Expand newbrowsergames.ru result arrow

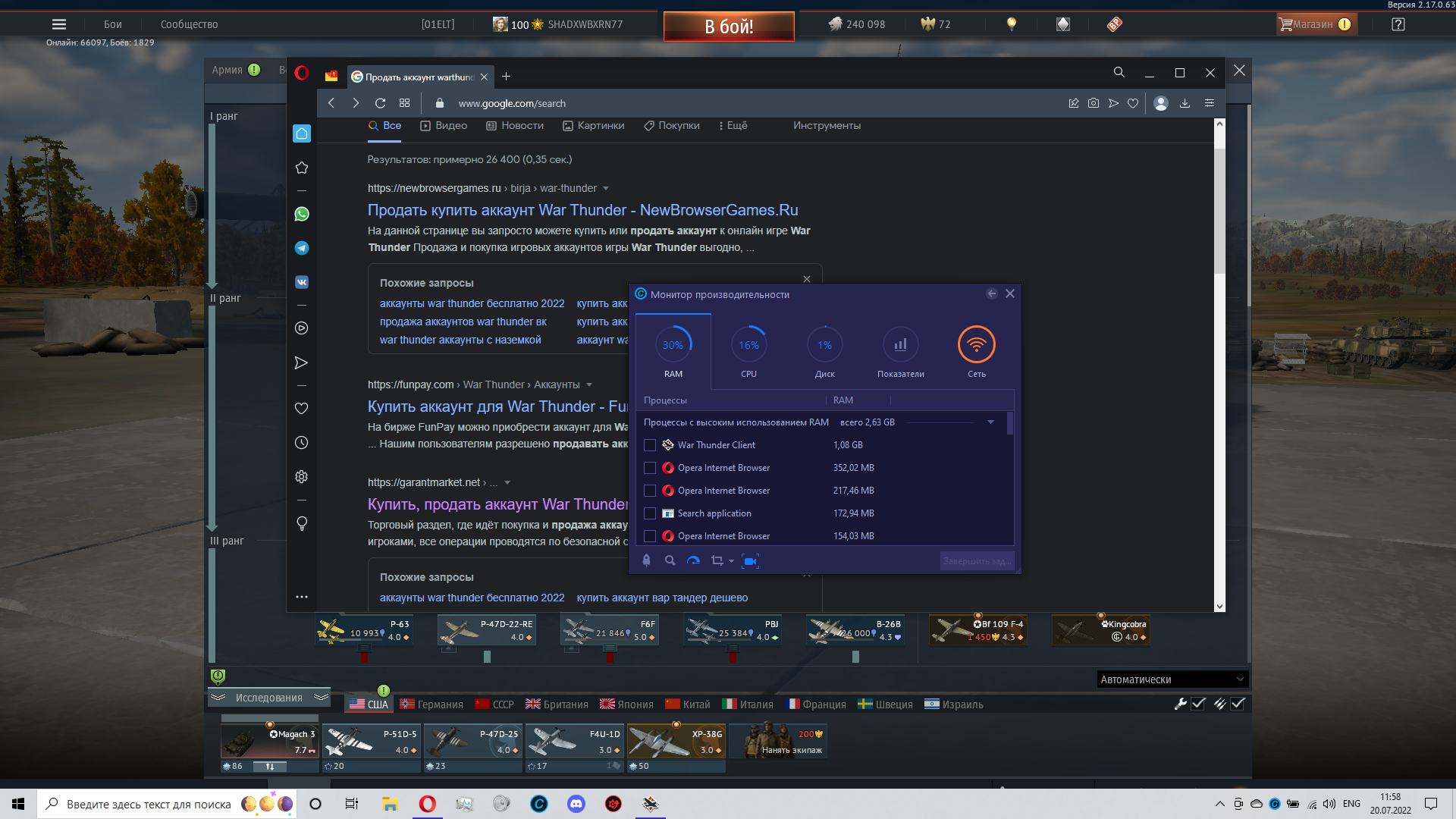click(606, 188)
